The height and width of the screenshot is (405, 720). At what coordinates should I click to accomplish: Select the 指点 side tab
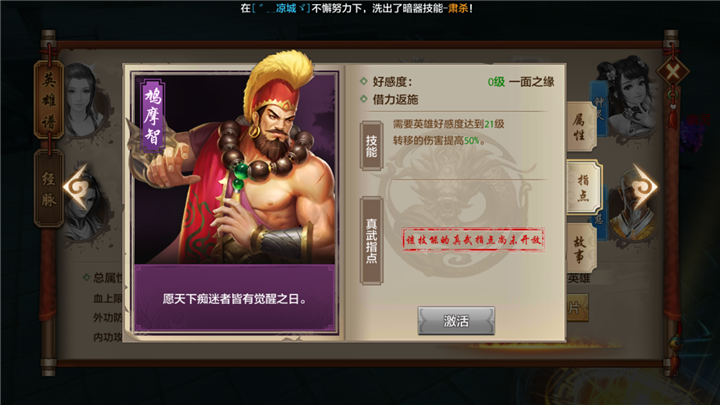point(583,187)
